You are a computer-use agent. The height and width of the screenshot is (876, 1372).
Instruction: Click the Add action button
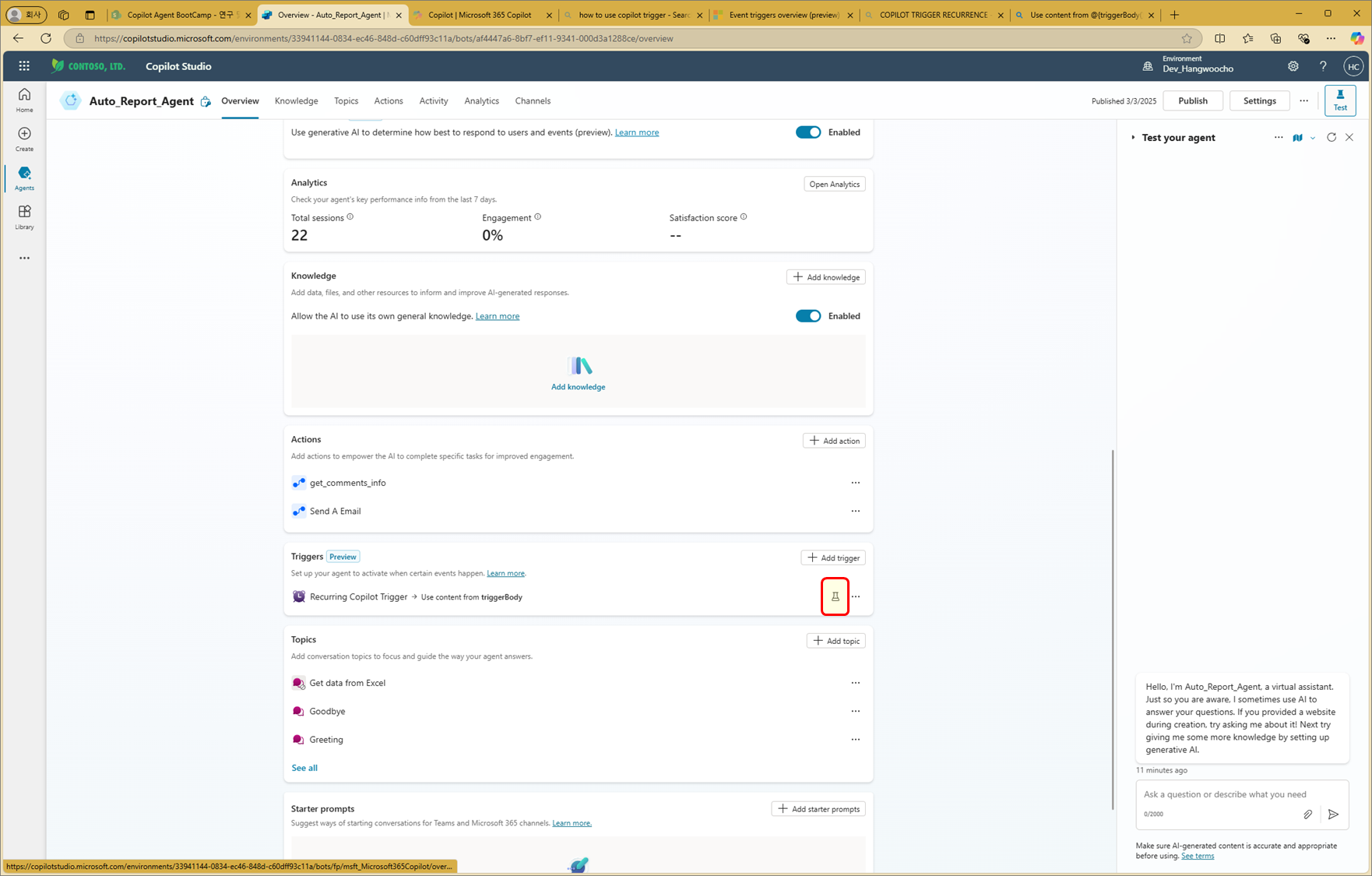pyautogui.click(x=834, y=441)
